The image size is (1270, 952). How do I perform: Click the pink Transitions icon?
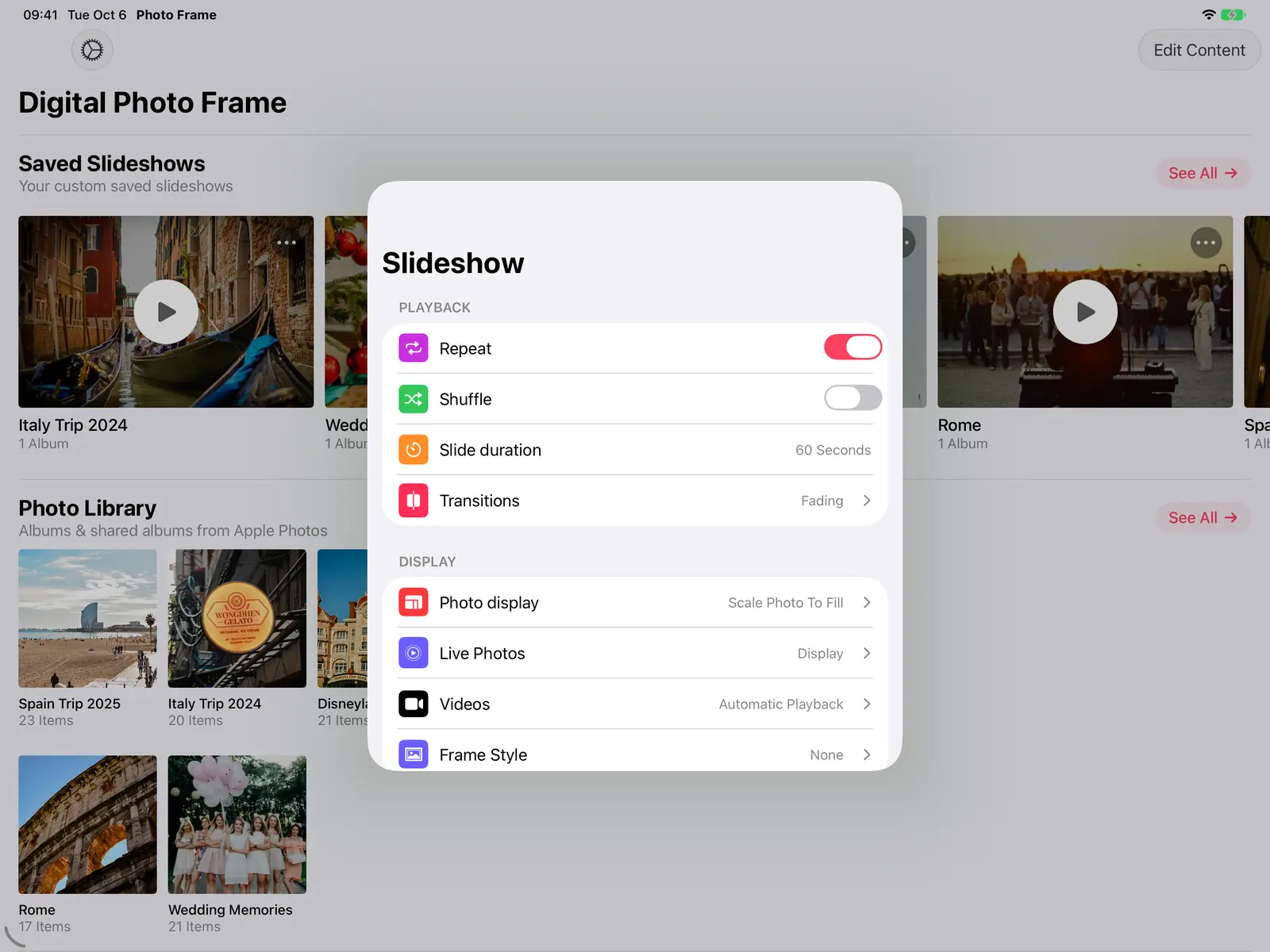[x=414, y=501]
